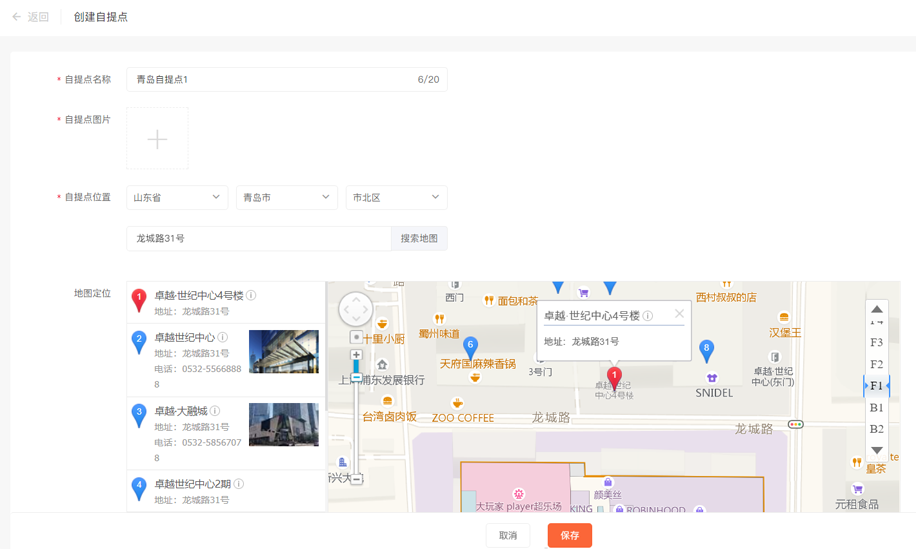Click 十里小厨 label on map
The image size is (916, 554).
(384, 339)
